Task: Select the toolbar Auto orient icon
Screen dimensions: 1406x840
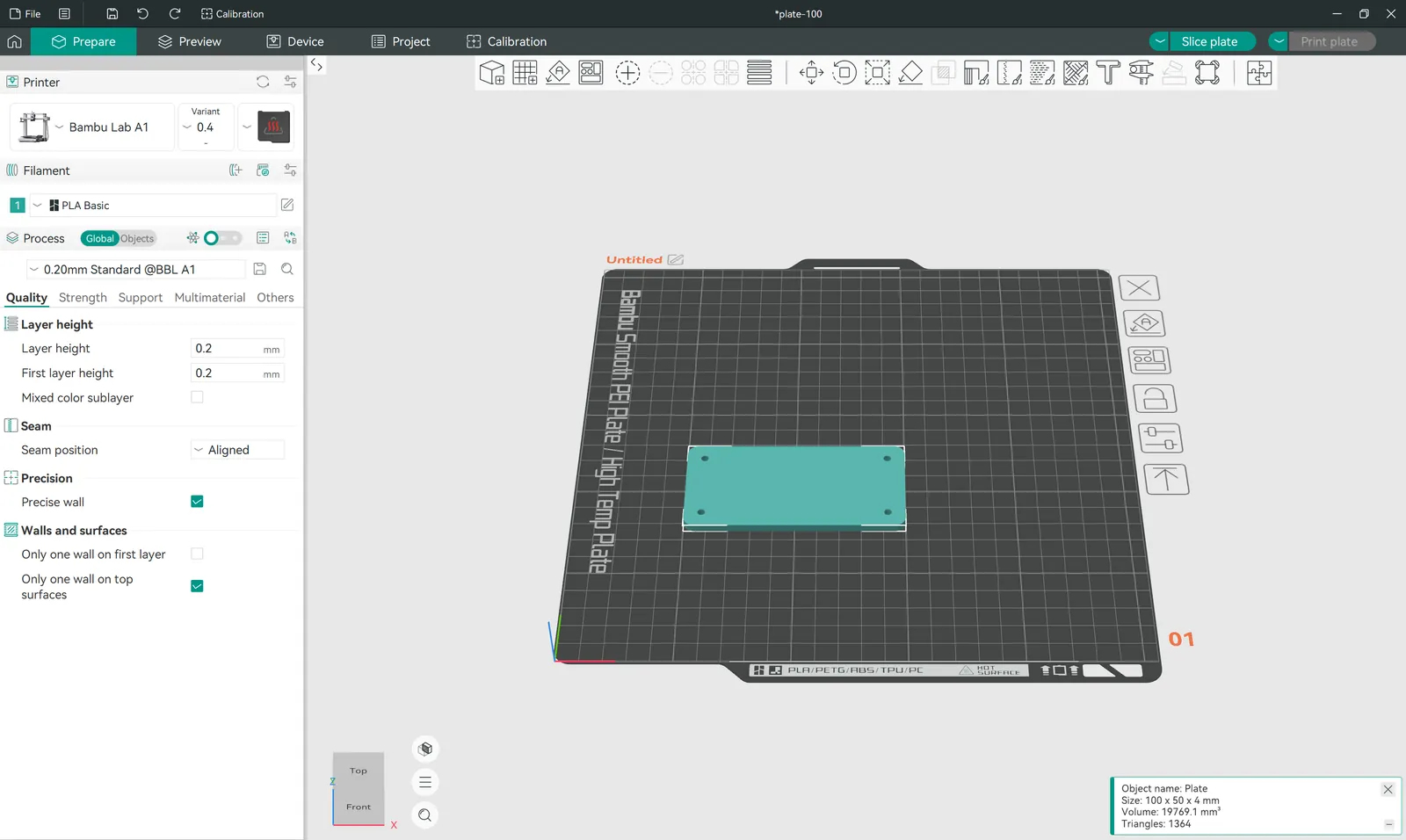Action: (558, 73)
